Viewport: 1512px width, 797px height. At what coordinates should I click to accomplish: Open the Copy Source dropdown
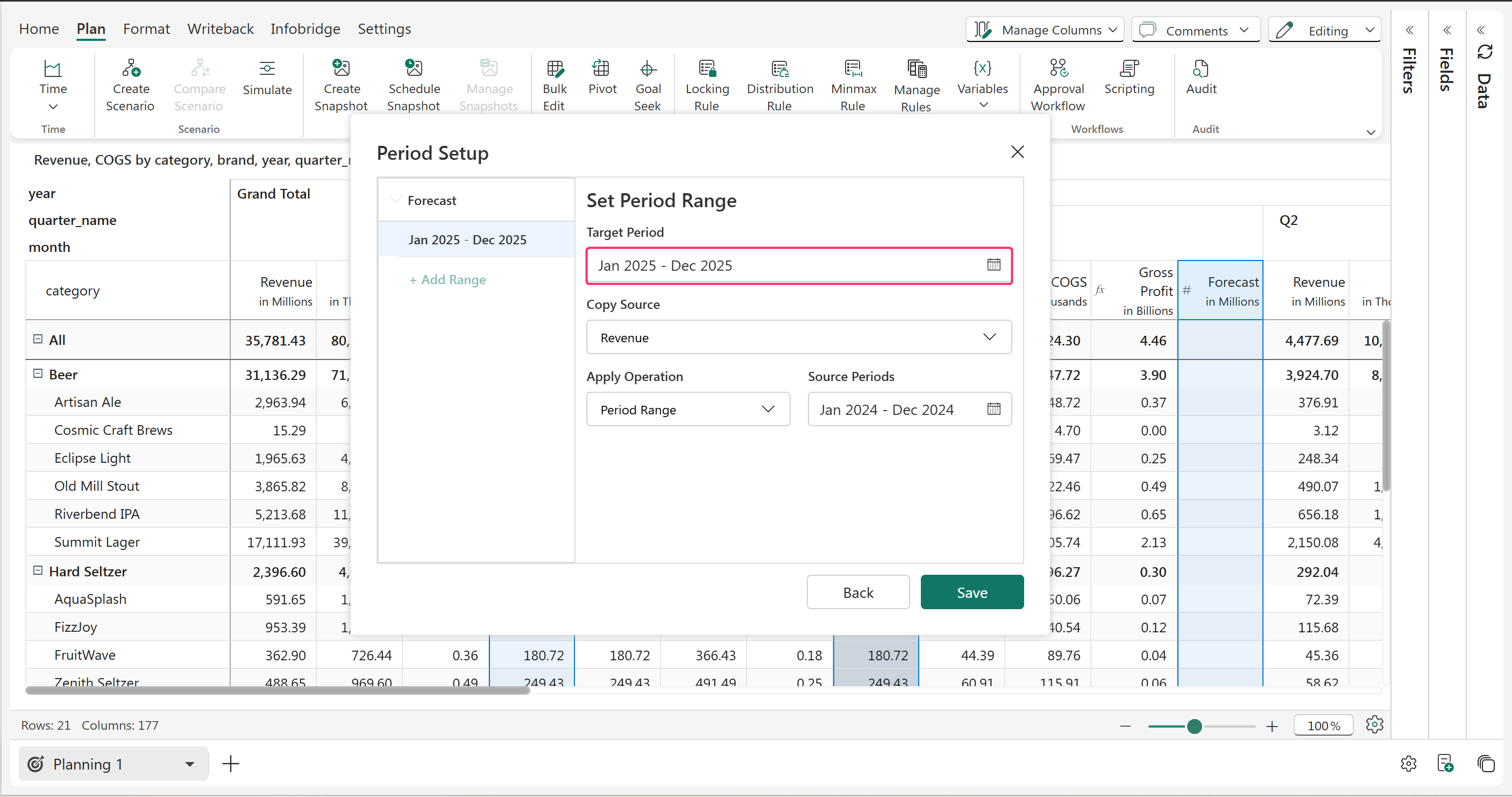point(798,337)
